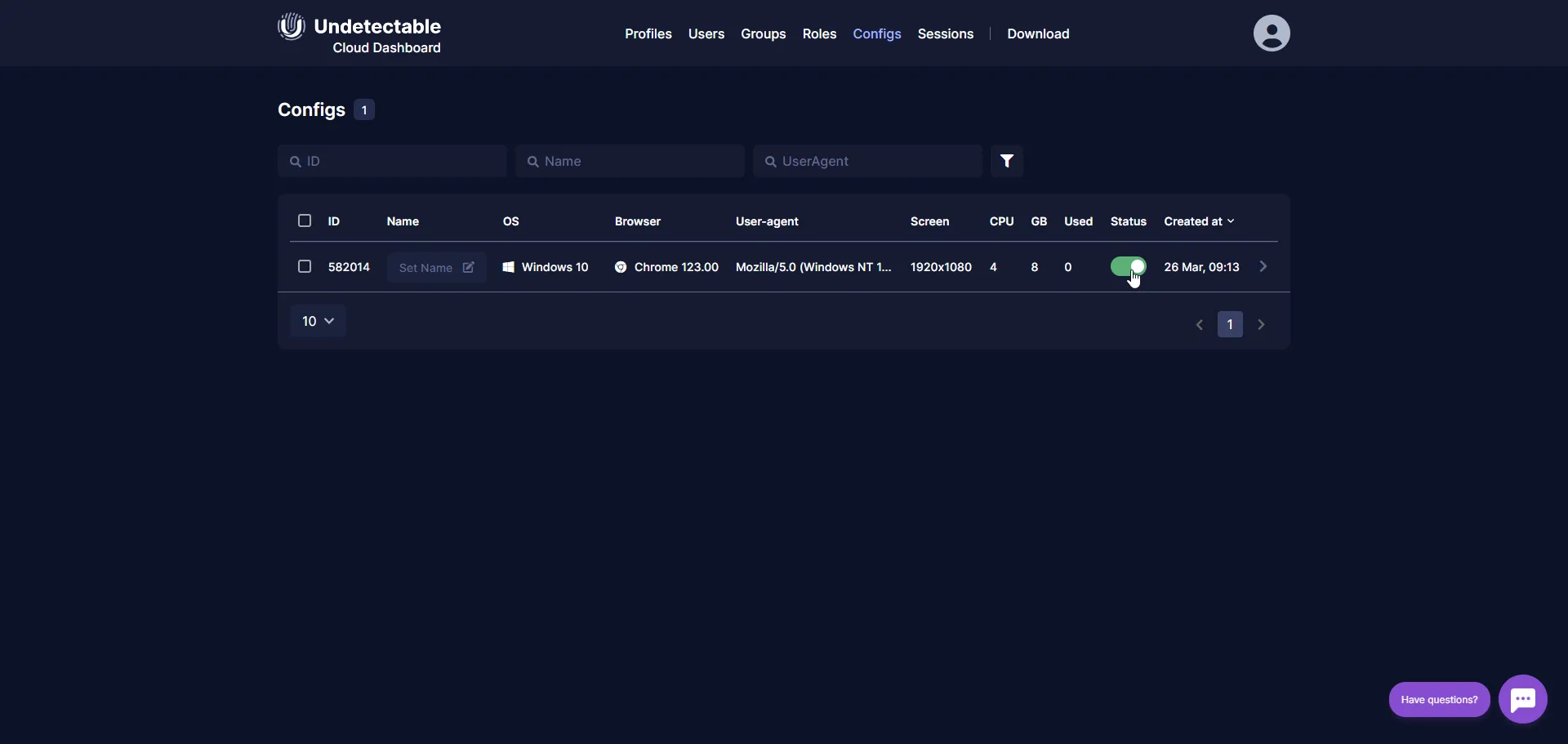This screenshot has height=744, width=1568.
Task: Open the Configs nav item
Action: tap(877, 33)
